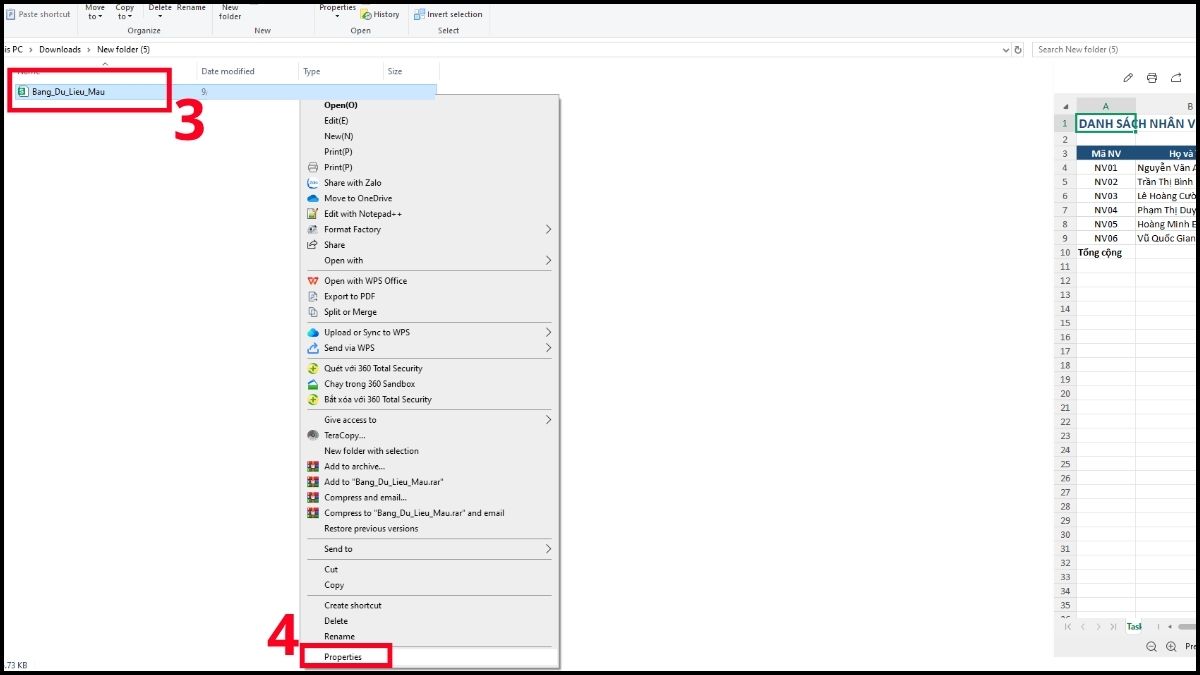The width and height of the screenshot is (1200, 675).
Task: Click History in the Open ribbon group
Action: tap(380, 14)
